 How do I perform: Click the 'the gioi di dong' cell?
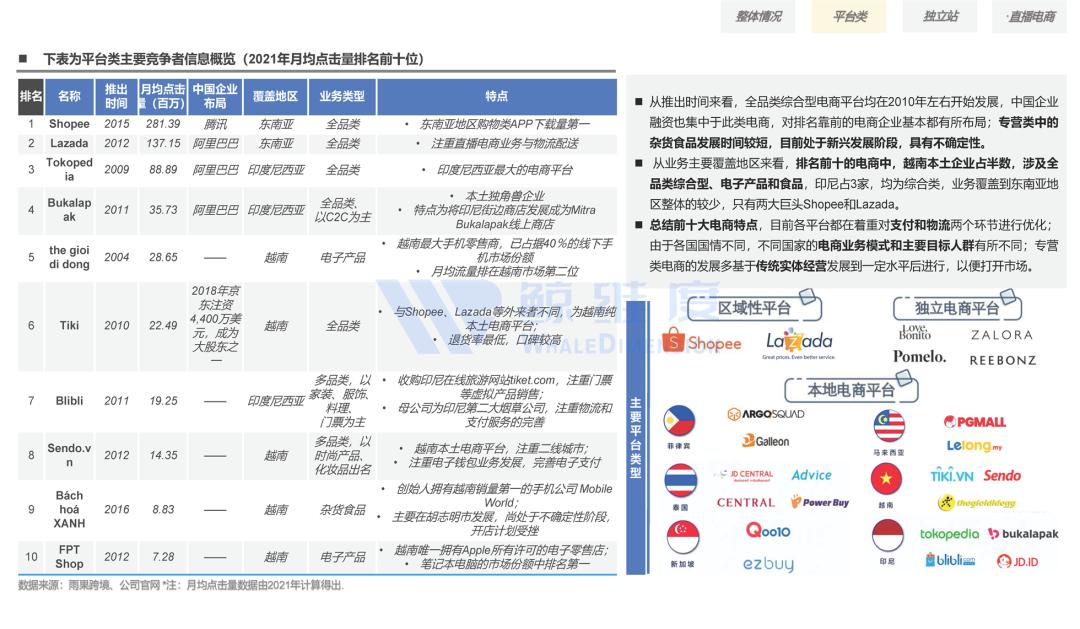(69, 257)
